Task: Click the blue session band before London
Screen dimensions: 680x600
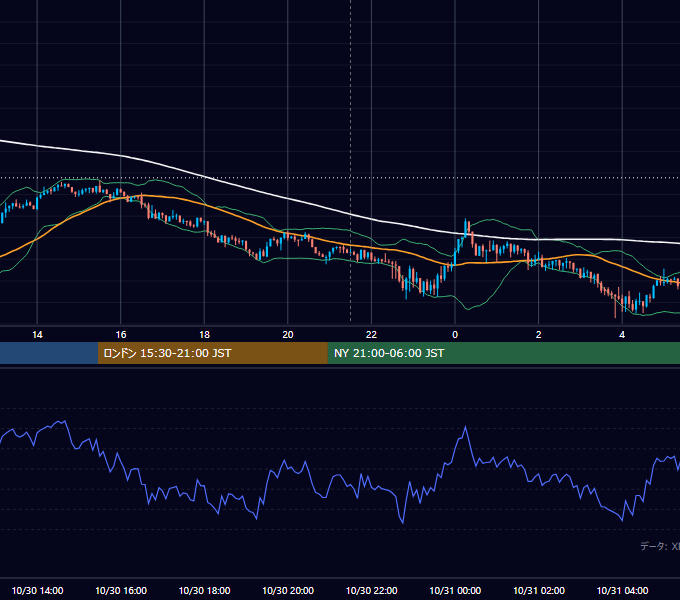Action: [49, 353]
